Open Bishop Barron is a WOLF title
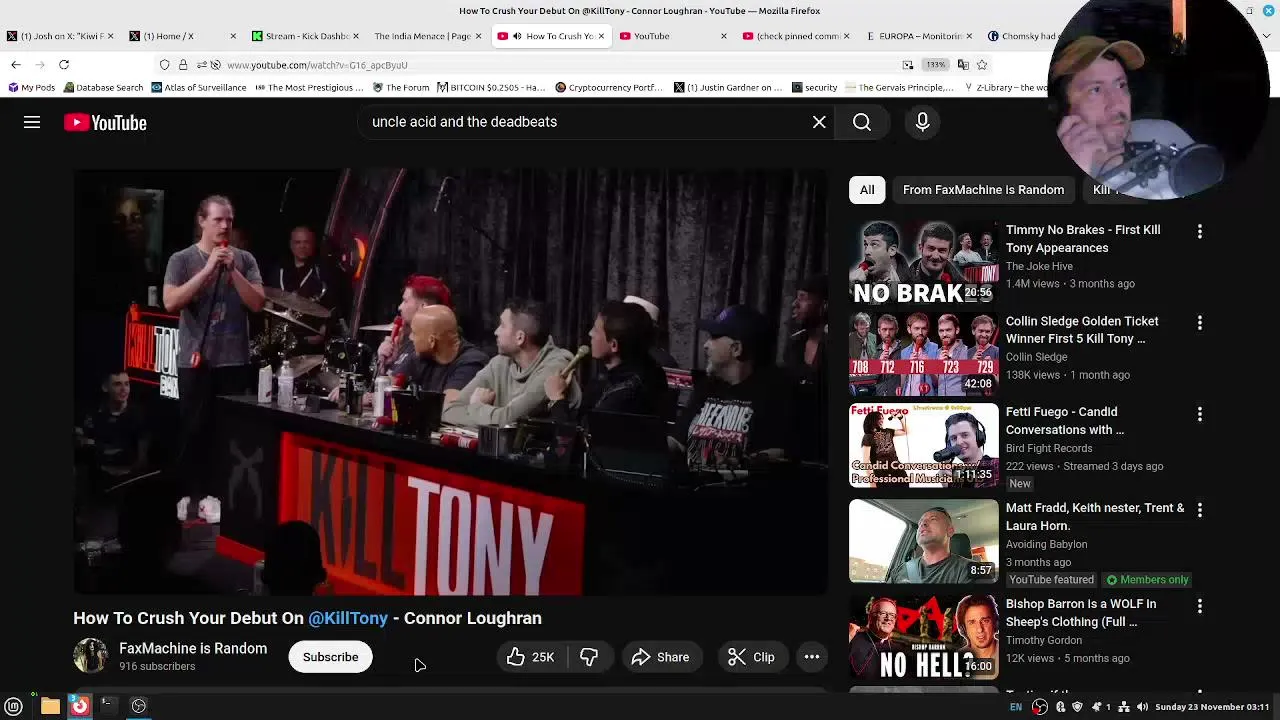 (1080, 613)
